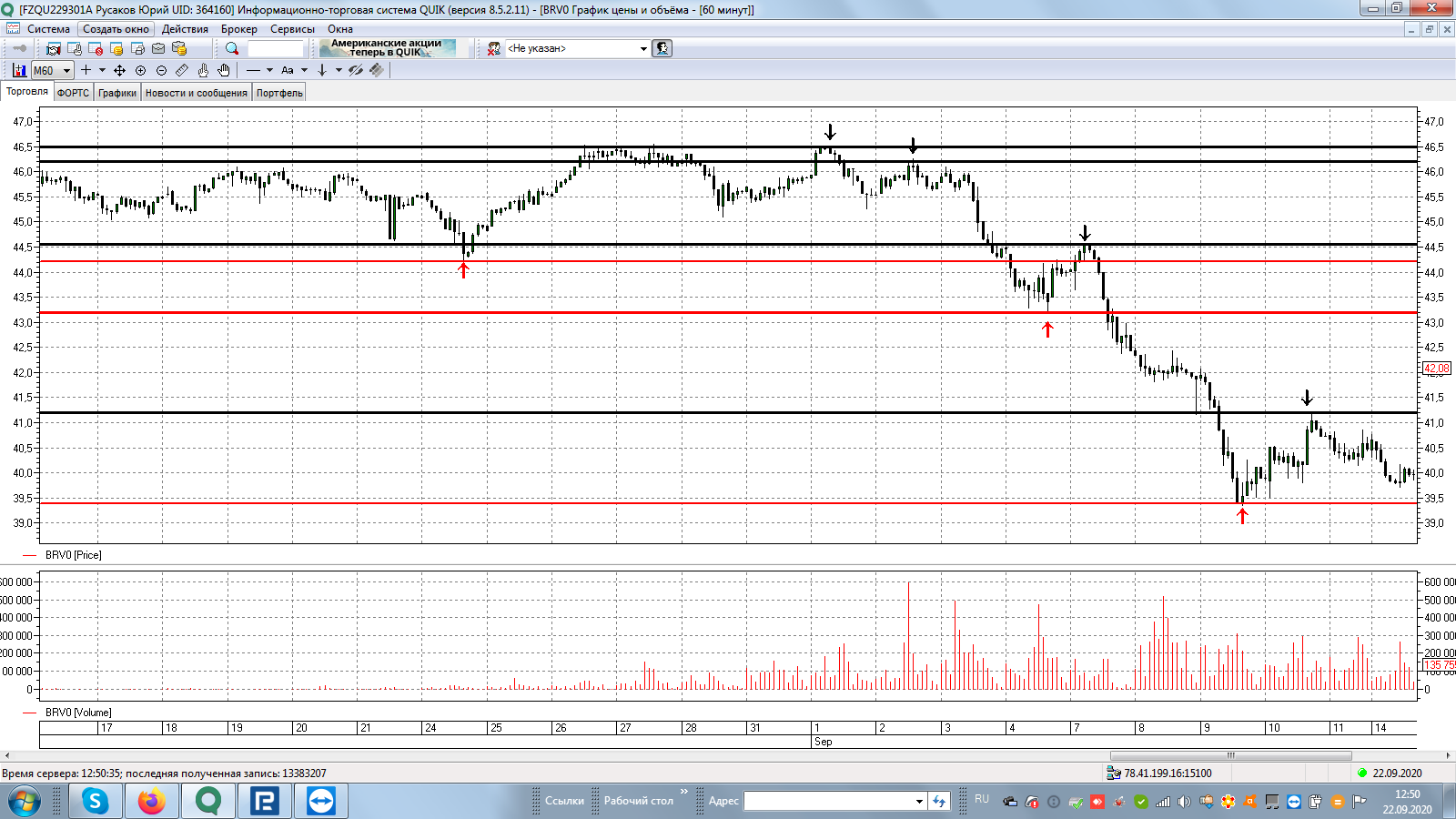This screenshot has height=819, width=1456.
Task: Click the zoom in circle-plus icon
Action: point(140,70)
